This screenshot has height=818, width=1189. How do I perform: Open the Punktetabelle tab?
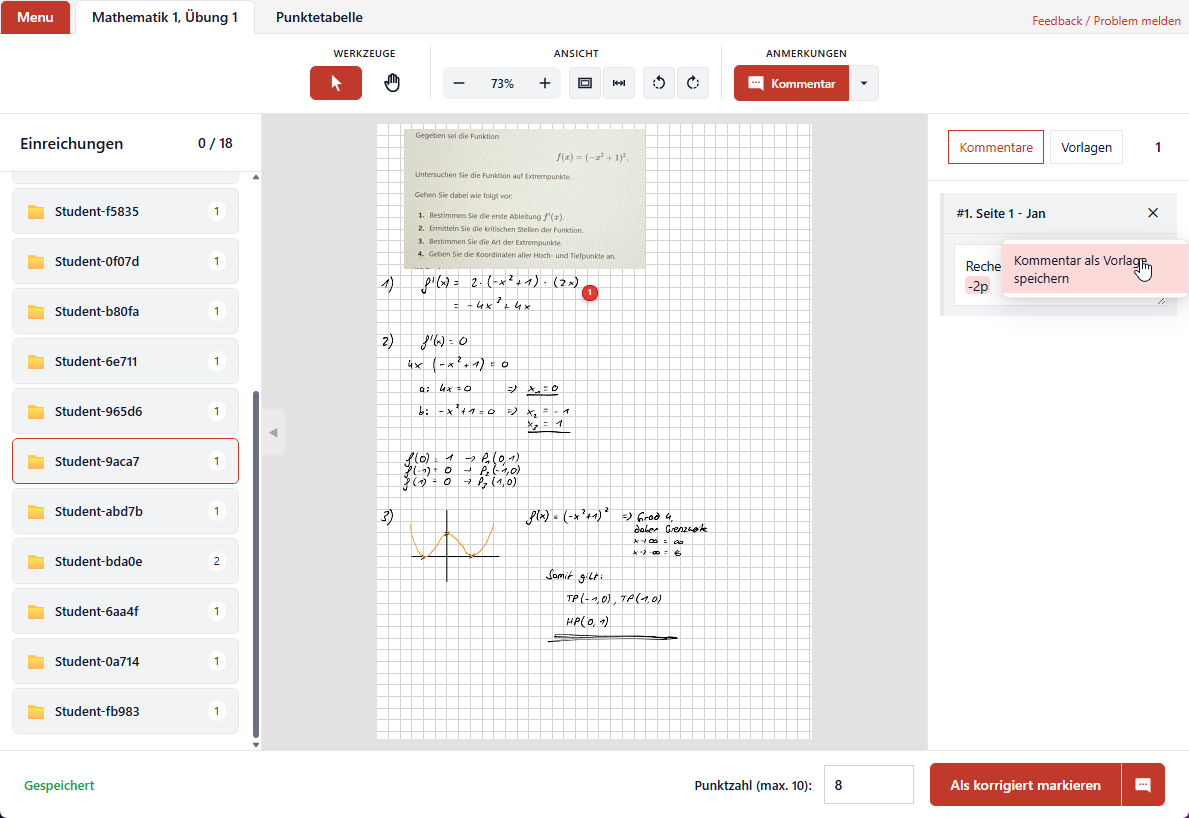tap(319, 17)
